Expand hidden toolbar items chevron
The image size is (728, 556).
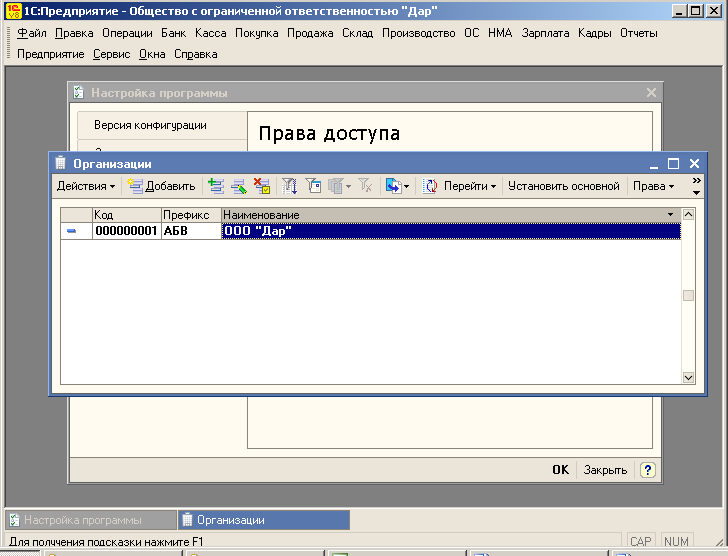[696, 181]
